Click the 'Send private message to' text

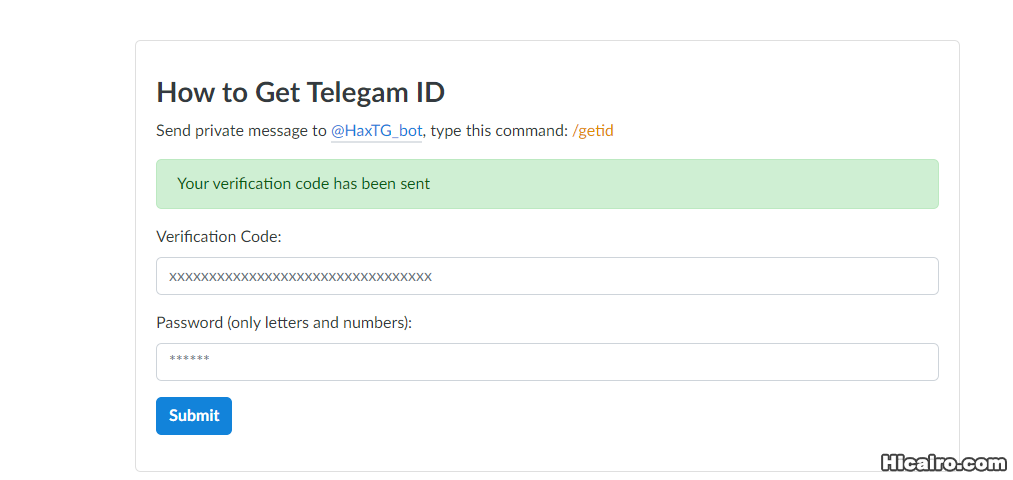click(241, 131)
